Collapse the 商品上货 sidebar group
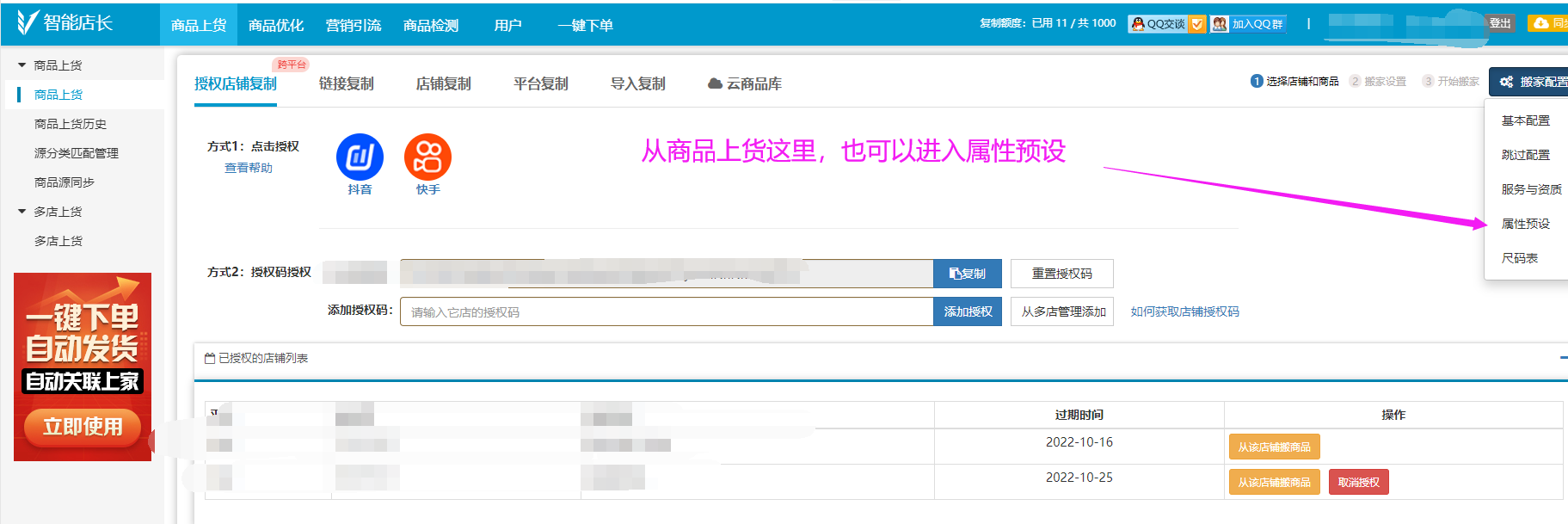Screen dimensions: 1568x524 point(22,65)
